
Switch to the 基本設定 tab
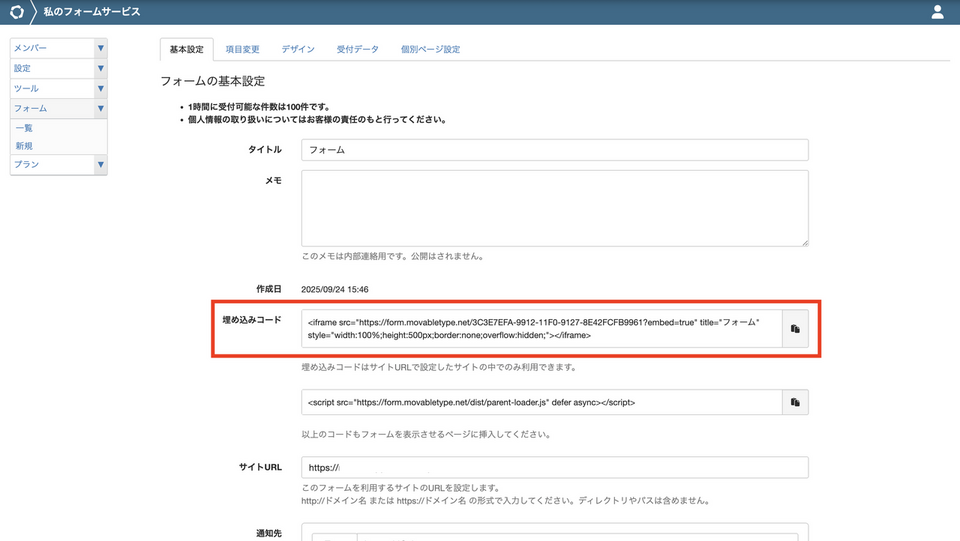pos(187,50)
